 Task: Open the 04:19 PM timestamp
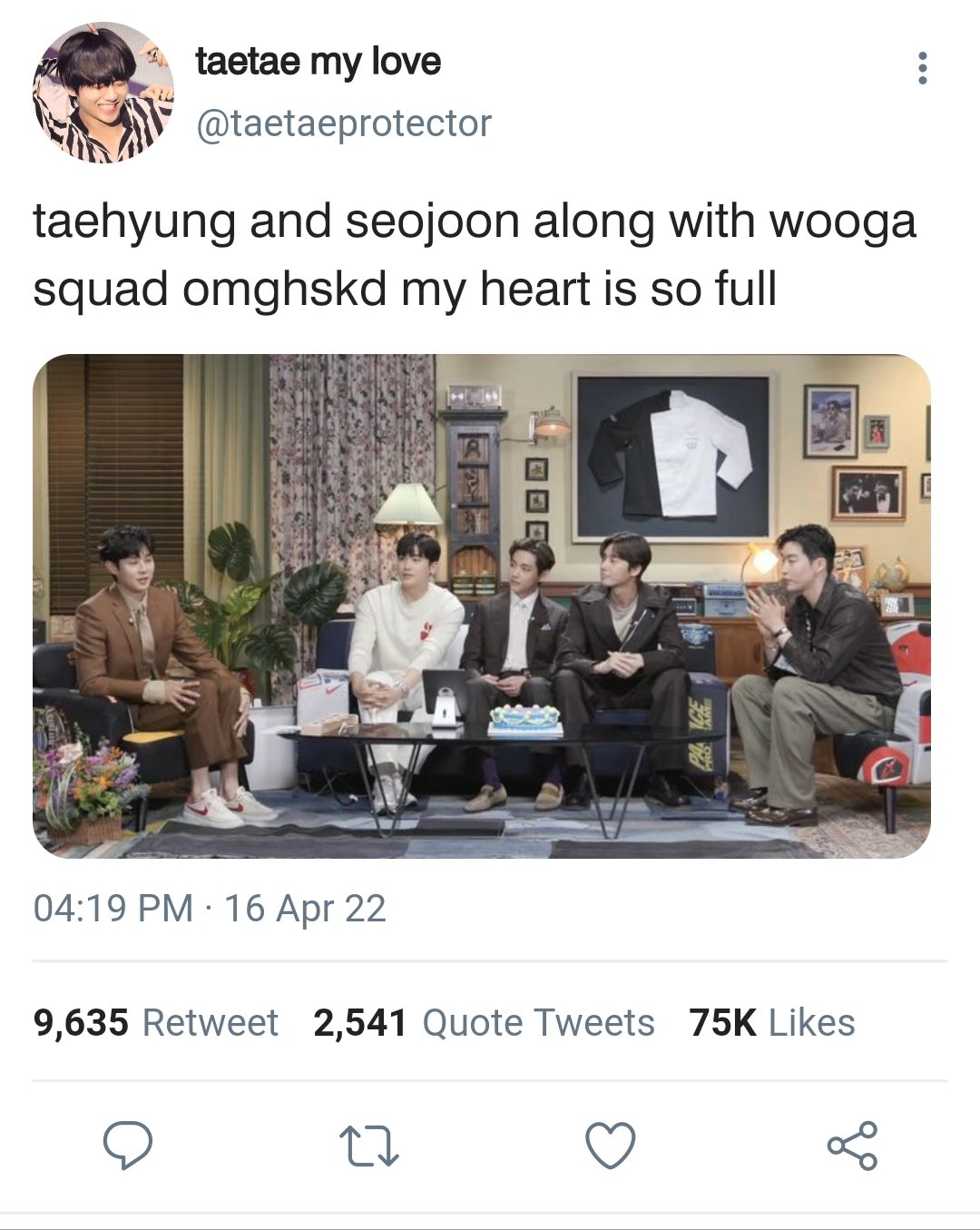(x=113, y=909)
